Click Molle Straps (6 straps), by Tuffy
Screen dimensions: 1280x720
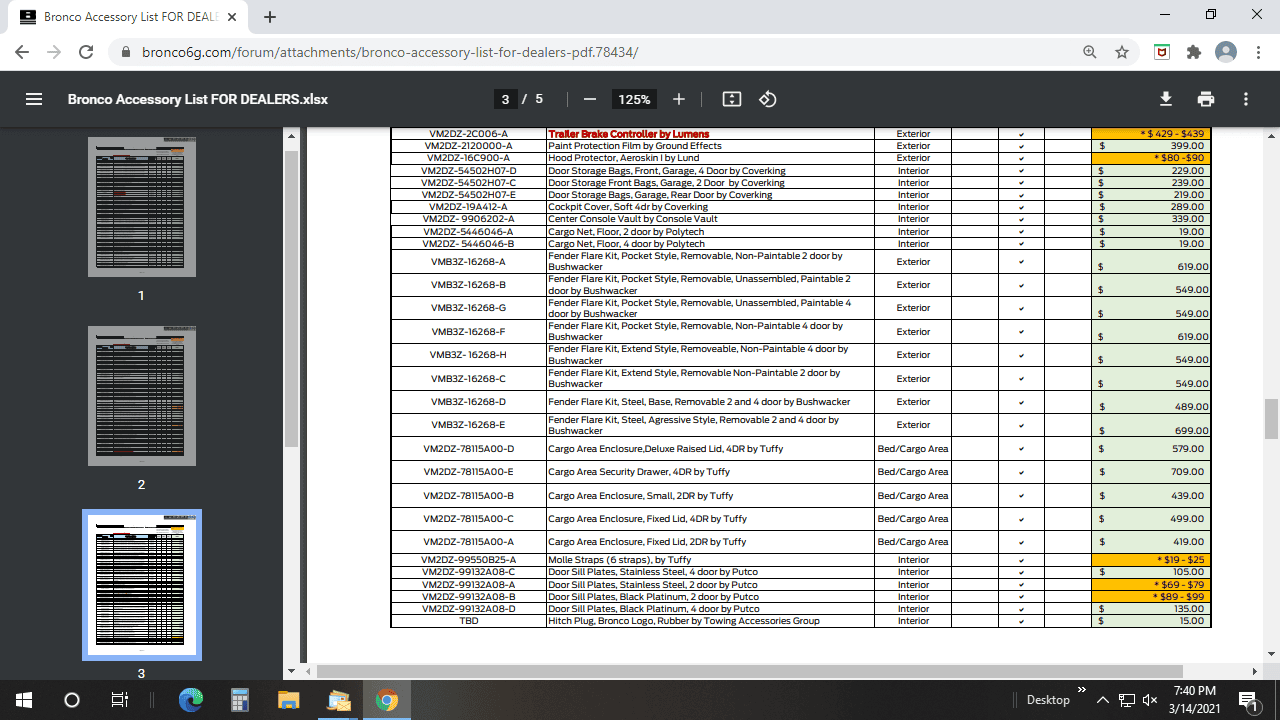[x=620, y=560]
